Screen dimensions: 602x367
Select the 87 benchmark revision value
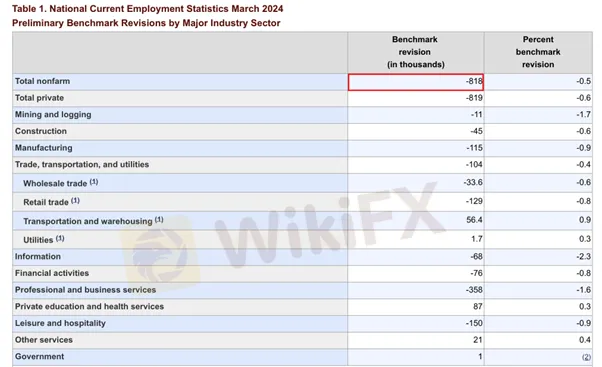click(478, 307)
